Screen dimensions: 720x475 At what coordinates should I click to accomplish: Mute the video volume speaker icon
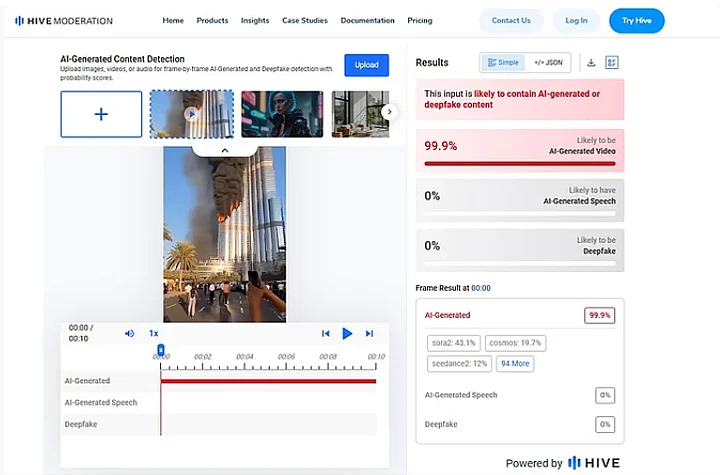[129, 333]
